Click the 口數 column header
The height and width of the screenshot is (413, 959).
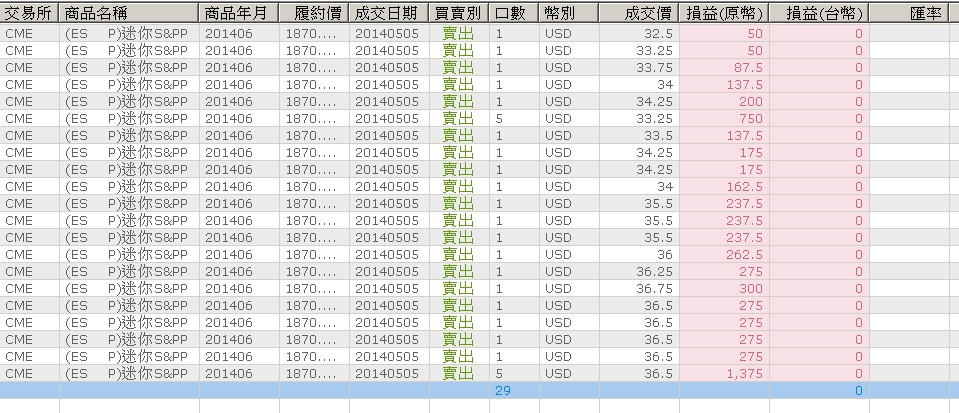click(x=514, y=13)
